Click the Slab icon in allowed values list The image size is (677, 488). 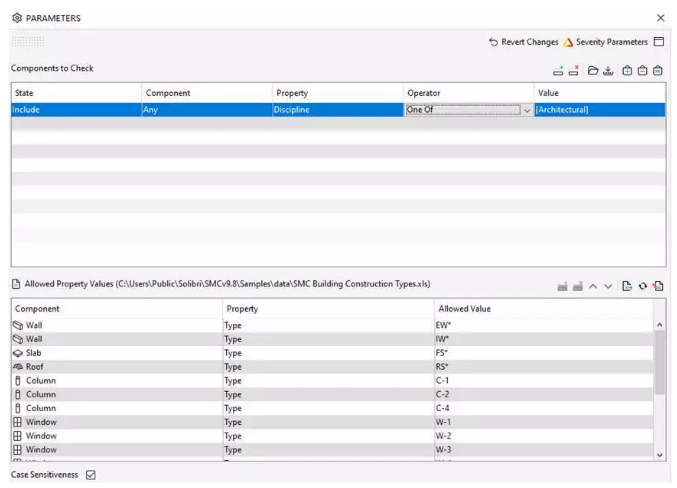18,353
